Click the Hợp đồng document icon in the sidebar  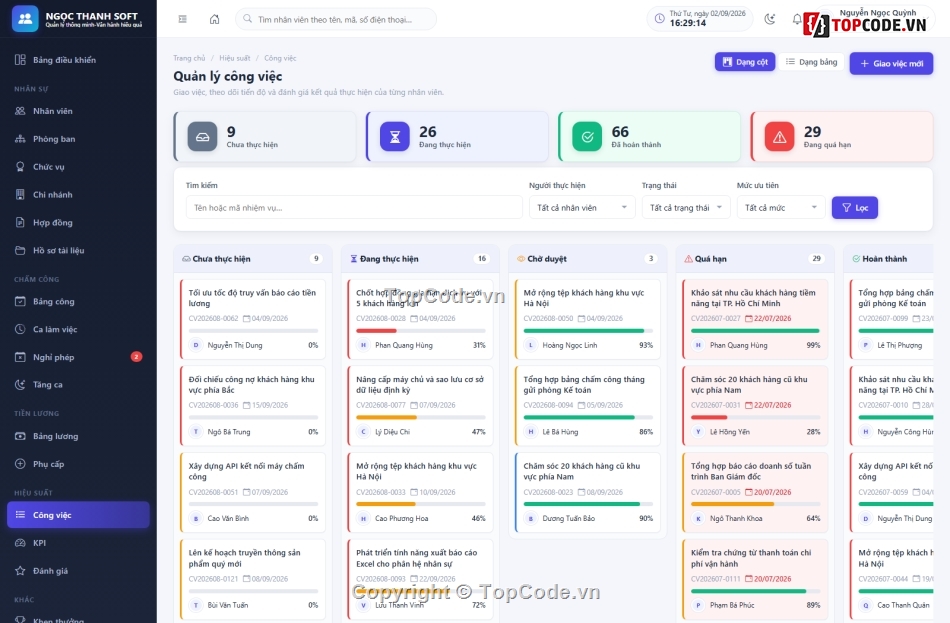tap(20, 222)
